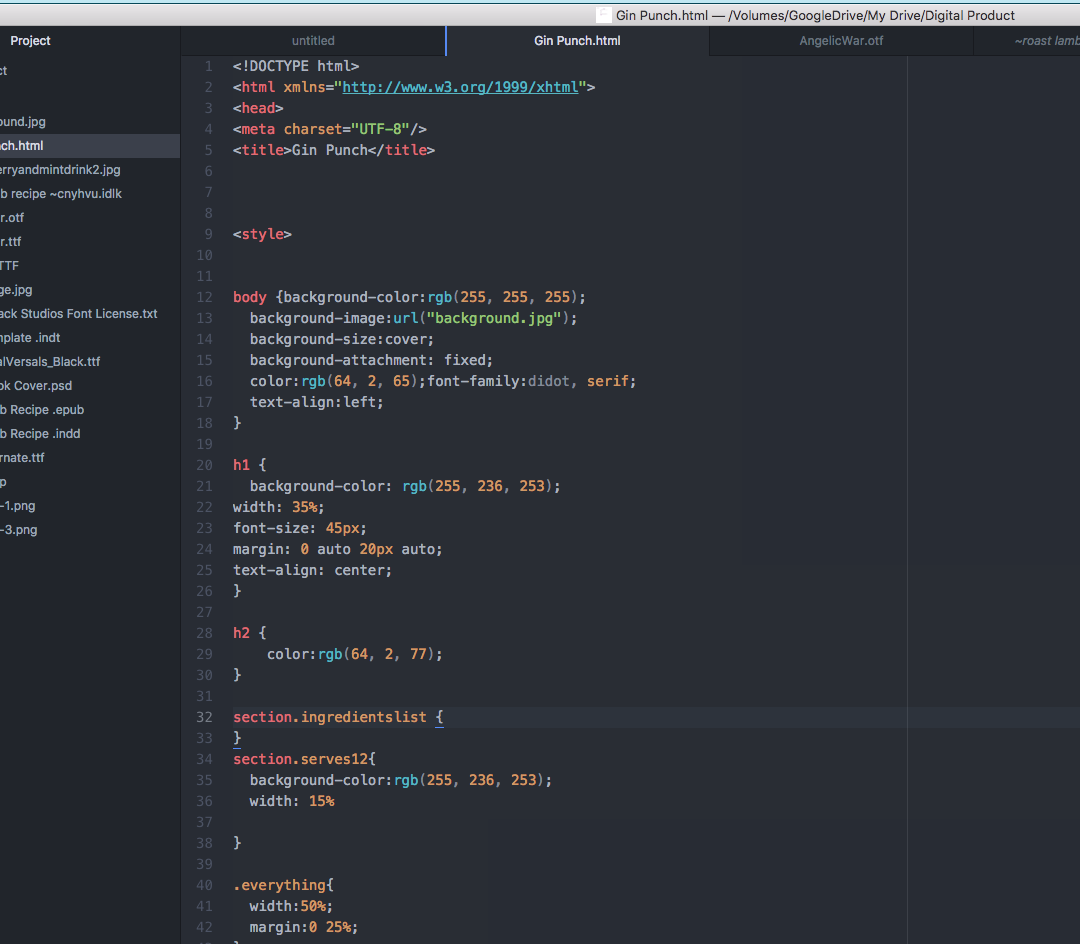
Task: Activate the Gin Punch.html tab
Action: coord(577,40)
